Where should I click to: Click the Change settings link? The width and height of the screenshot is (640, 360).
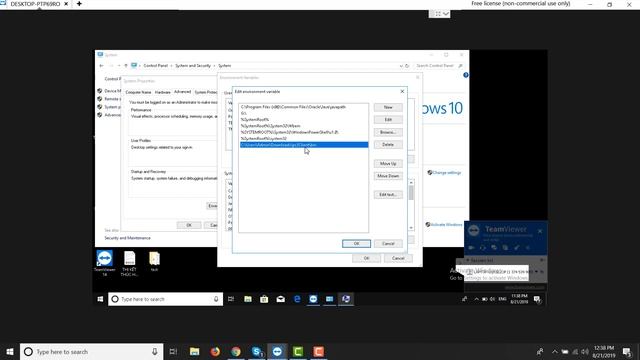pyautogui.click(x=447, y=173)
